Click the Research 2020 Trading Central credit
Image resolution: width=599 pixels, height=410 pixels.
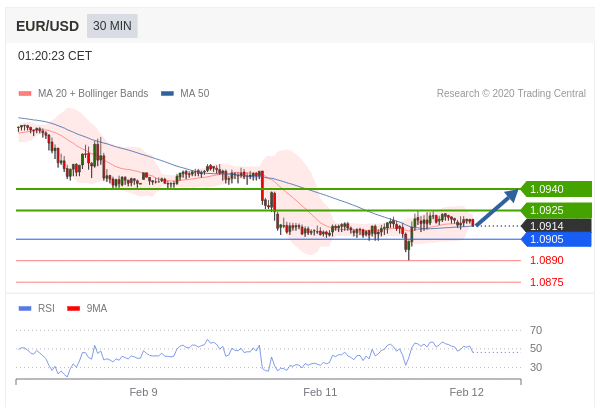[x=511, y=94]
